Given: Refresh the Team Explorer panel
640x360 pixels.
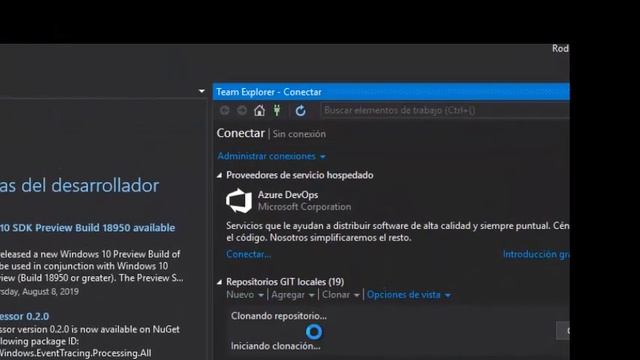Looking at the screenshot, I should [x=300, y=111].
